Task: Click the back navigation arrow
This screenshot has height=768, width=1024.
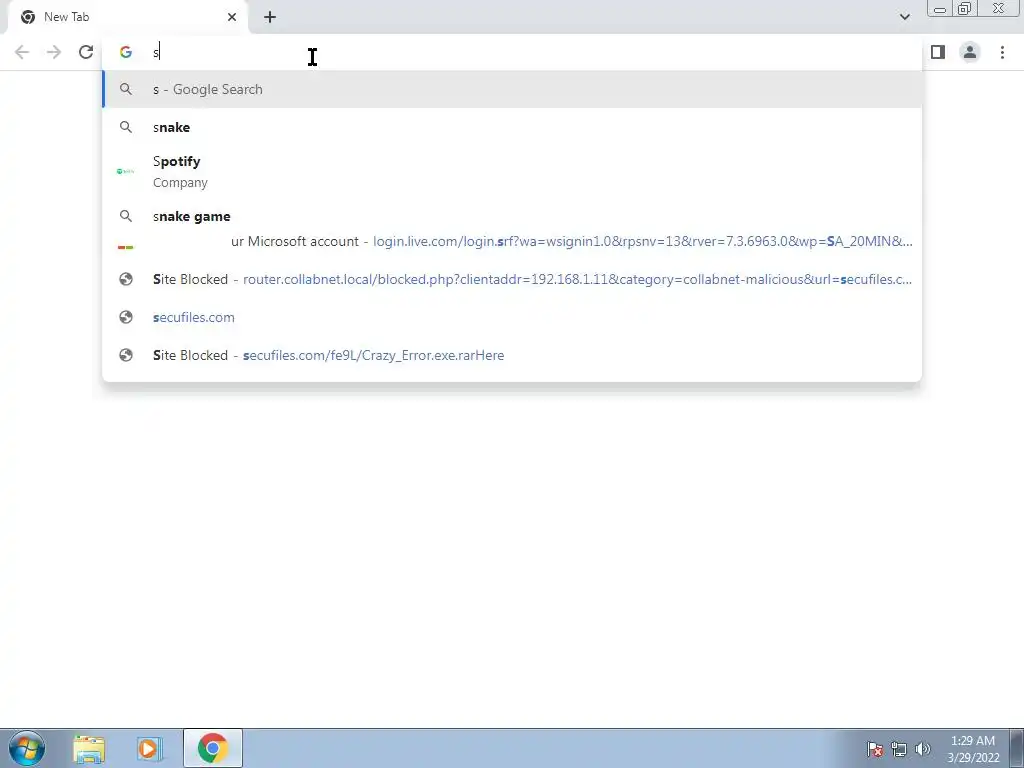Action: (x=22, y=52)
